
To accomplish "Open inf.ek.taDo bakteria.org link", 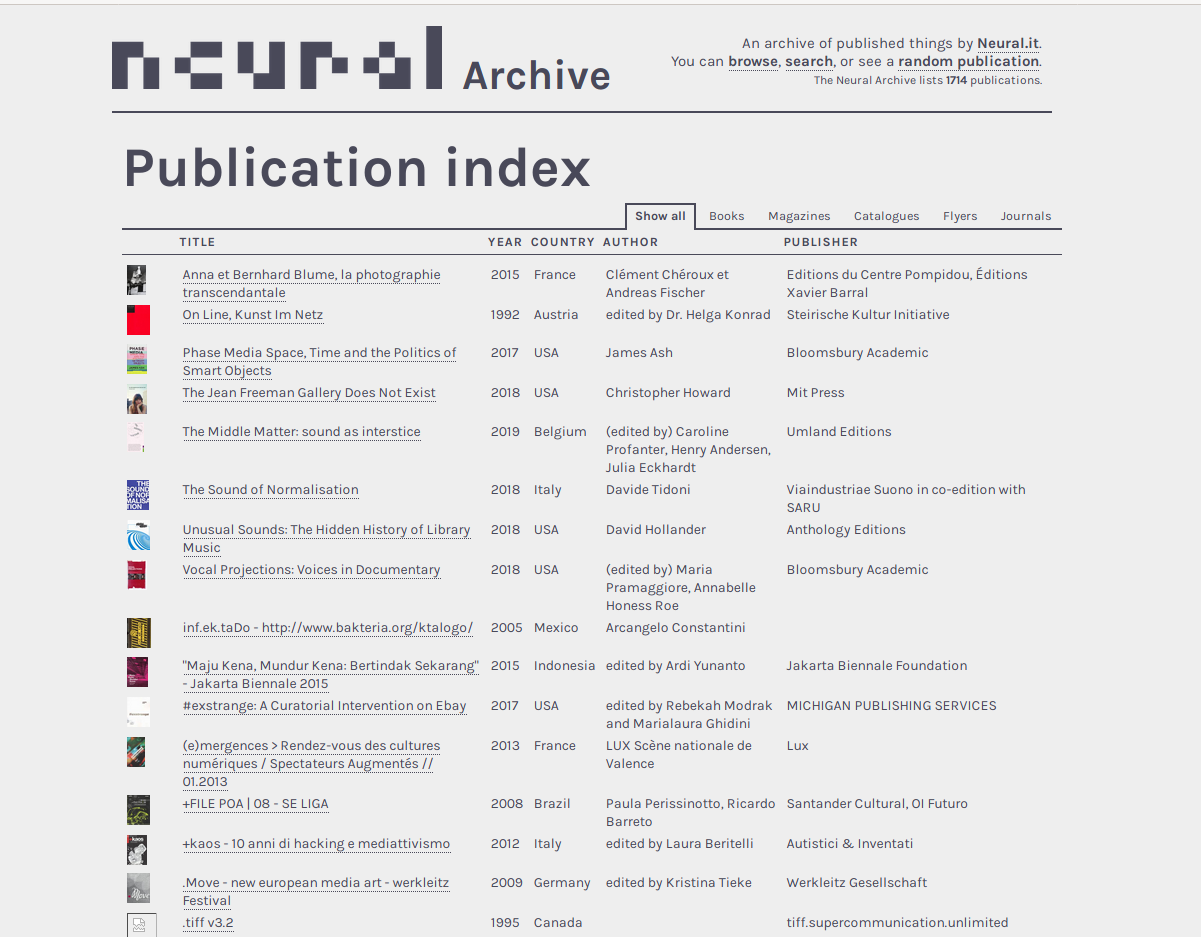I will (x=328, y=628).
